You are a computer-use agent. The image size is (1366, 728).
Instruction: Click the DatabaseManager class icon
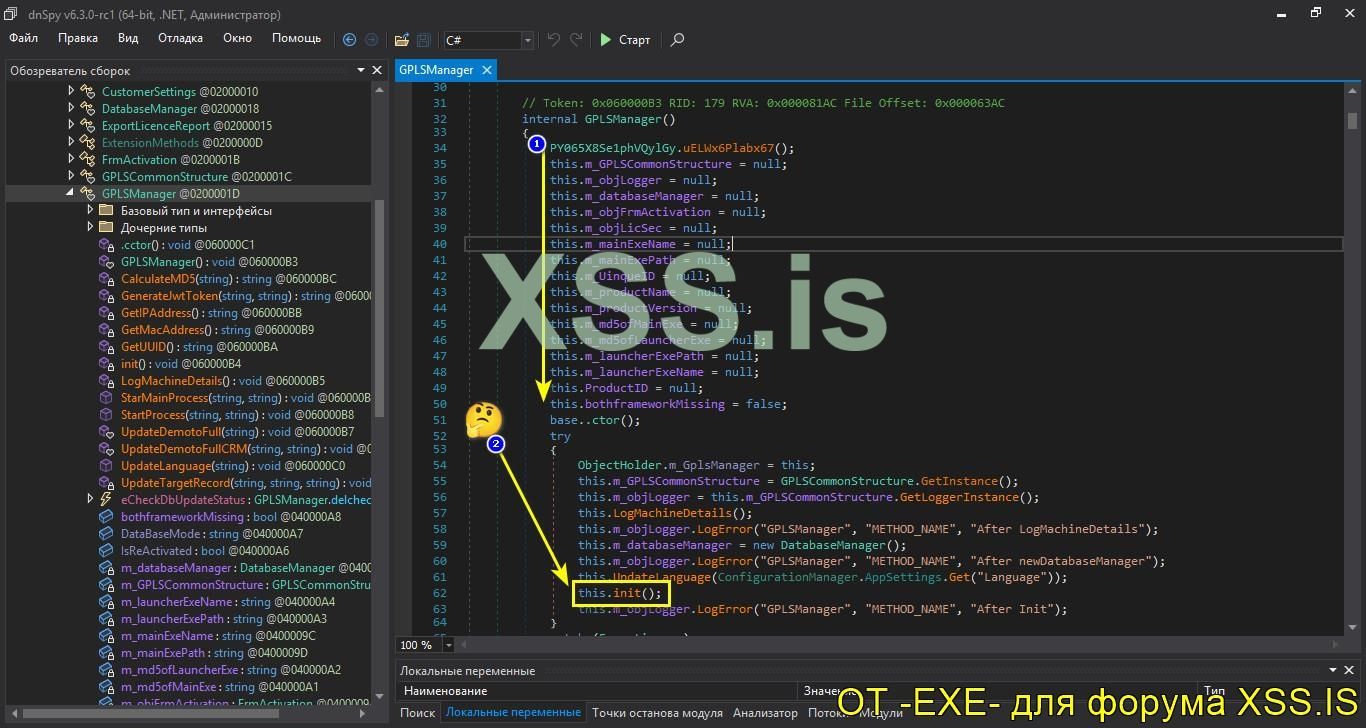pyautogui.click(x=88, y=109)
